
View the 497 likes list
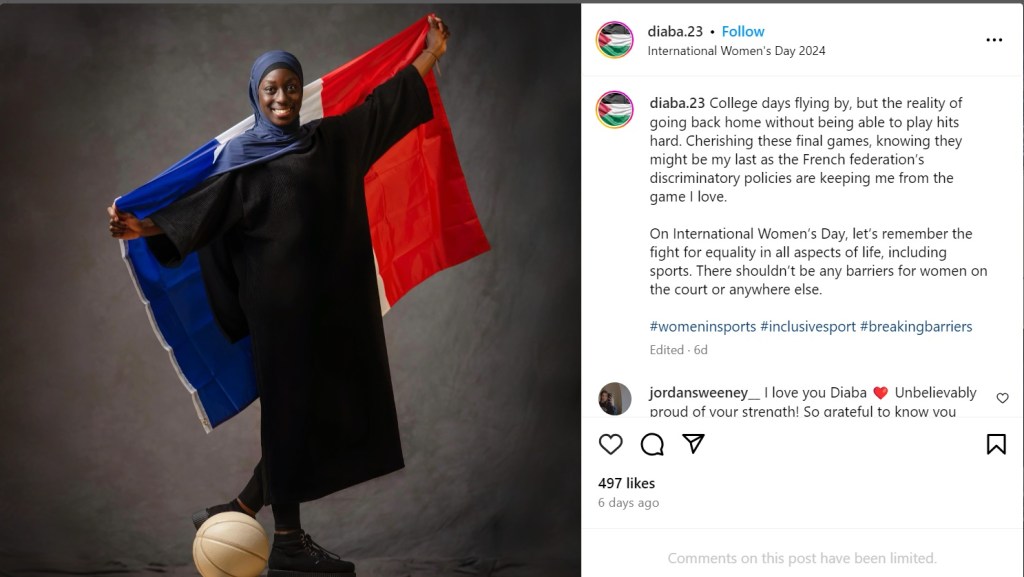tap(626, 483)
